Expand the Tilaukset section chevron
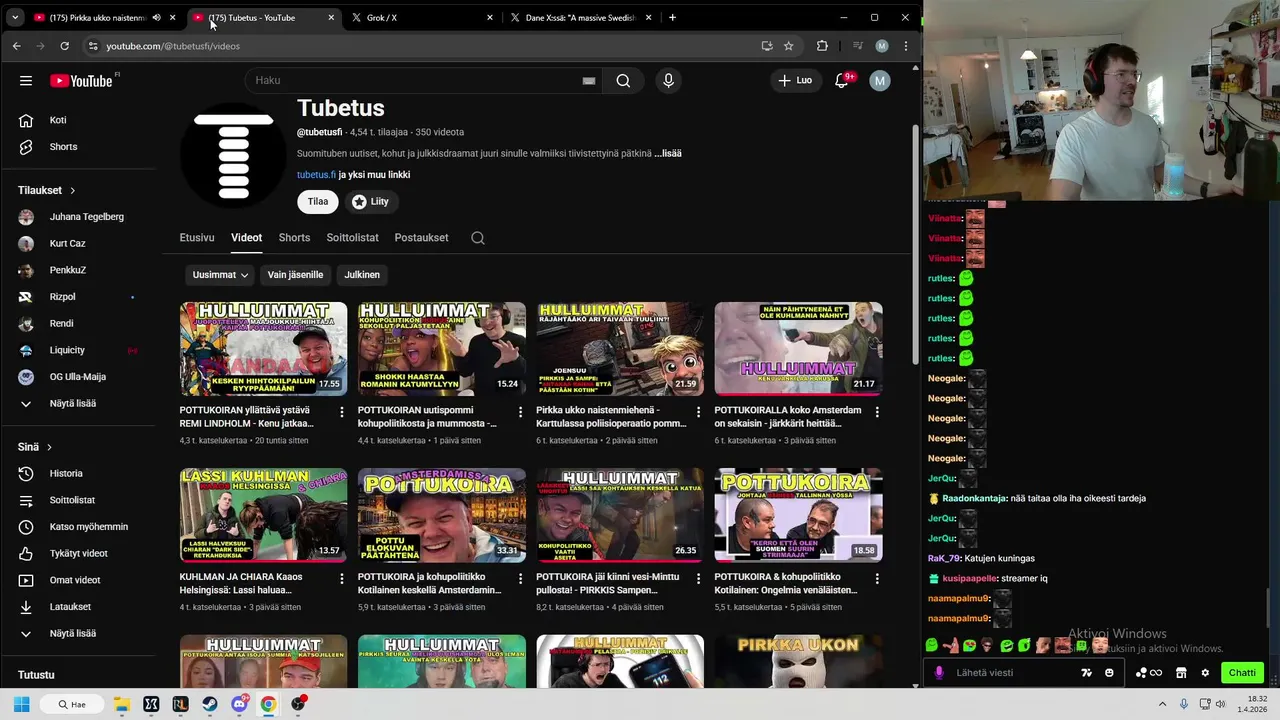1280x720 pixels. coord(72,191)
